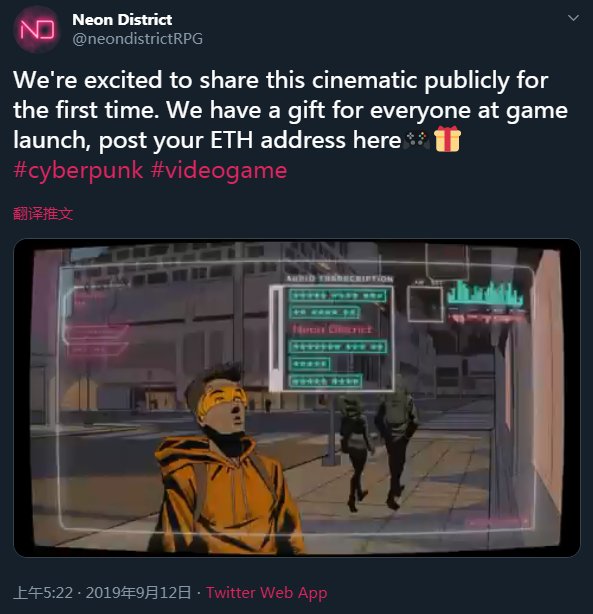Screen dimensions: 593x614
Task: Follow the #videogame hashtag
Action: [x=219, y=170]
